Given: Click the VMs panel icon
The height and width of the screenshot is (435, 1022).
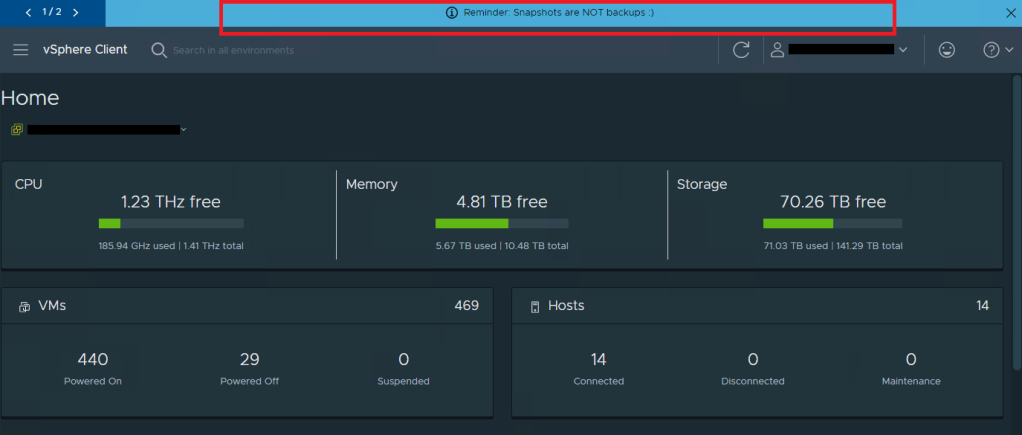Looking at the screenshot, I should coord(24,307).
